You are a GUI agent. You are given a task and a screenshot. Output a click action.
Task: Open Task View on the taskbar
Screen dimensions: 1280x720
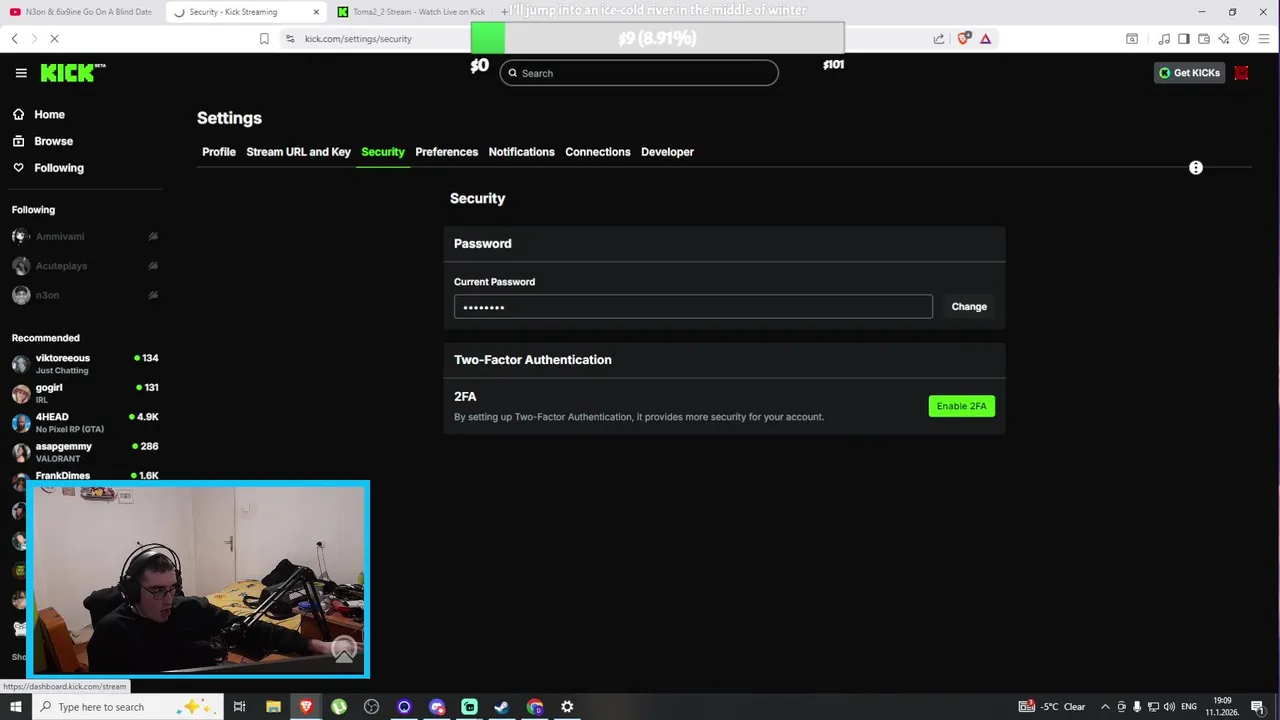239,707
